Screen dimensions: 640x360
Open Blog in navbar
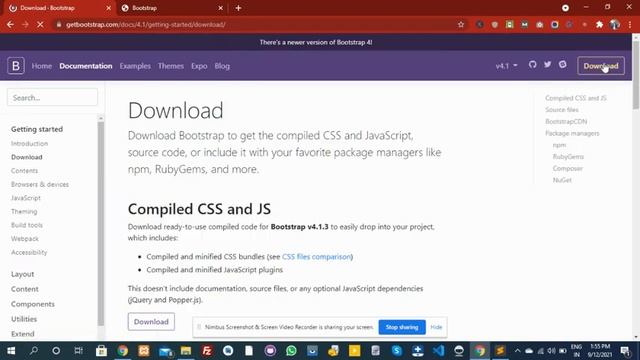(x=222, y=66)
